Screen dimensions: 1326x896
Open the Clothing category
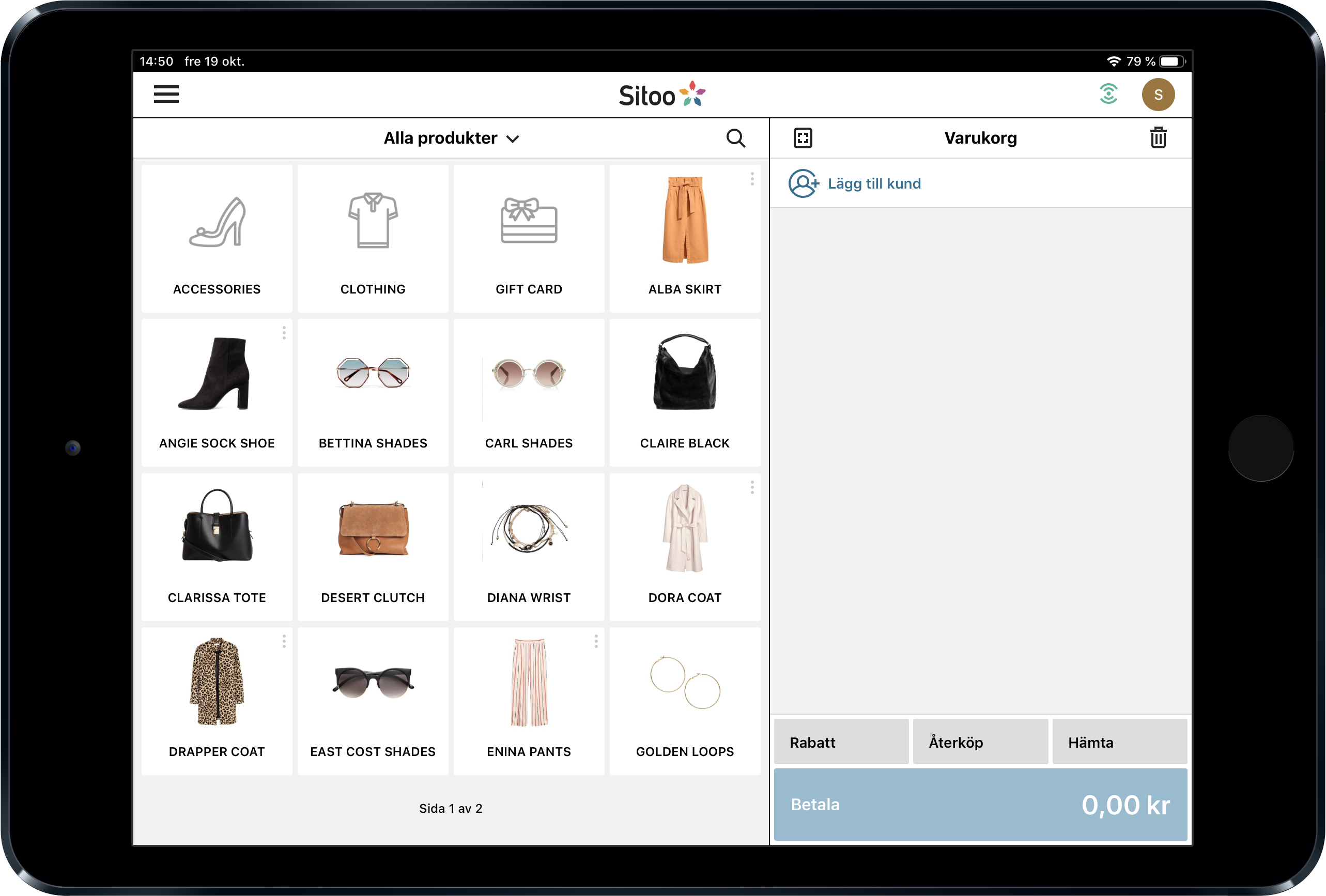pyautogui.click(x=373, y=239)
